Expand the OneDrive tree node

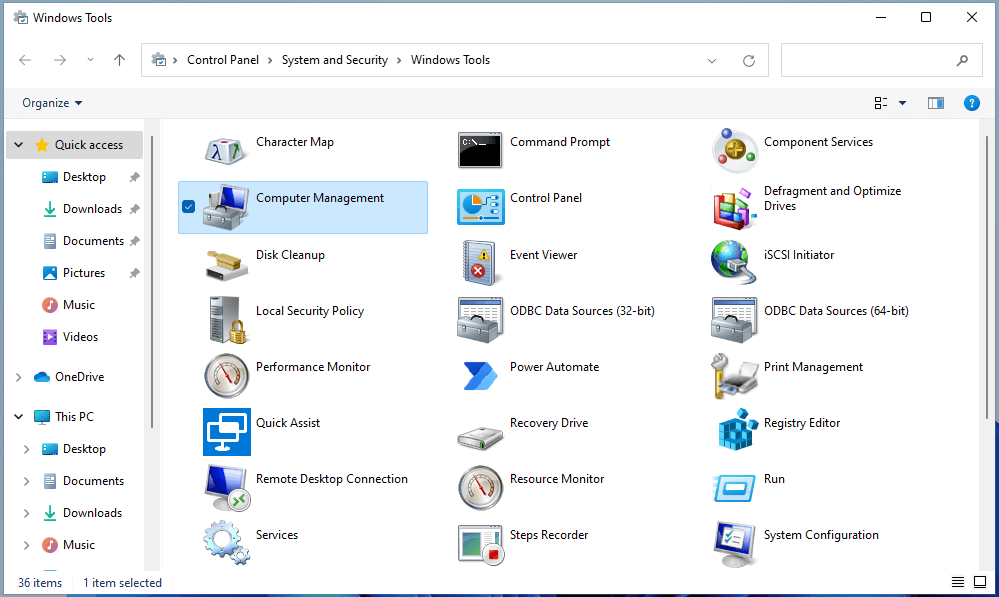click(x=19, y=376)
